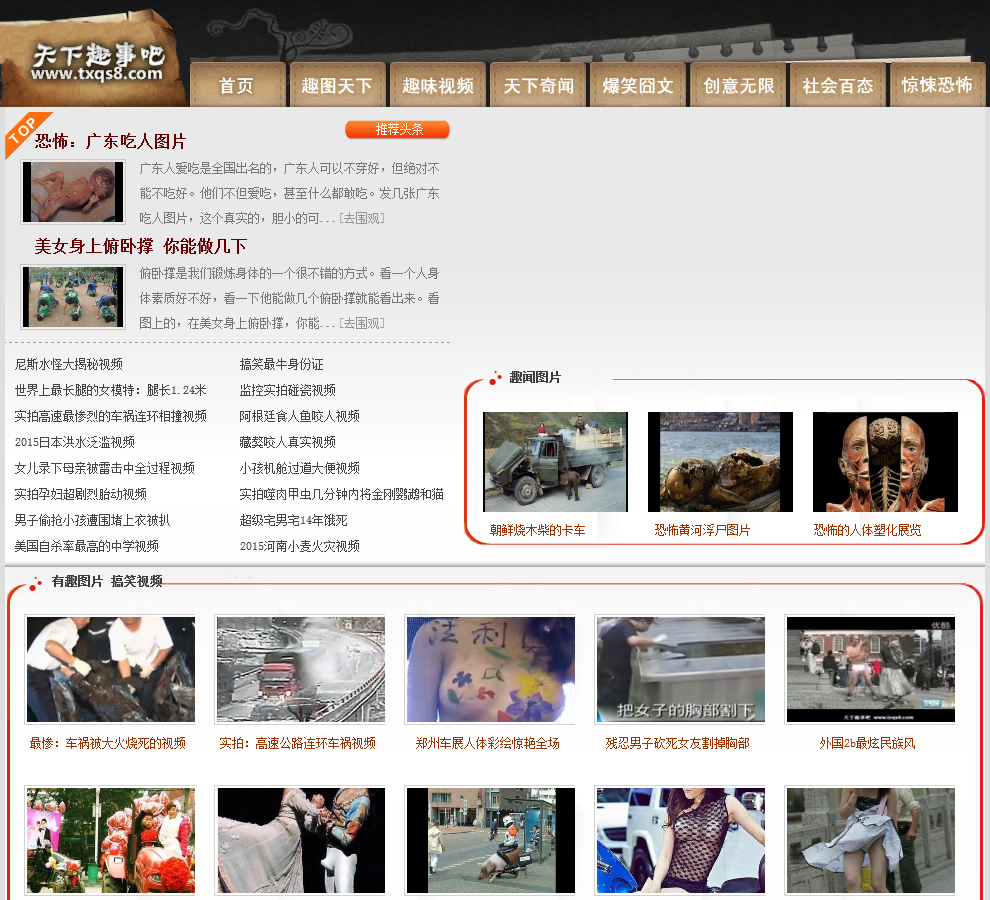Open caption link 恐怖黄河浮尸图片
The width and height of the screenshot is (990, 900).
click(x=702, y=531)
